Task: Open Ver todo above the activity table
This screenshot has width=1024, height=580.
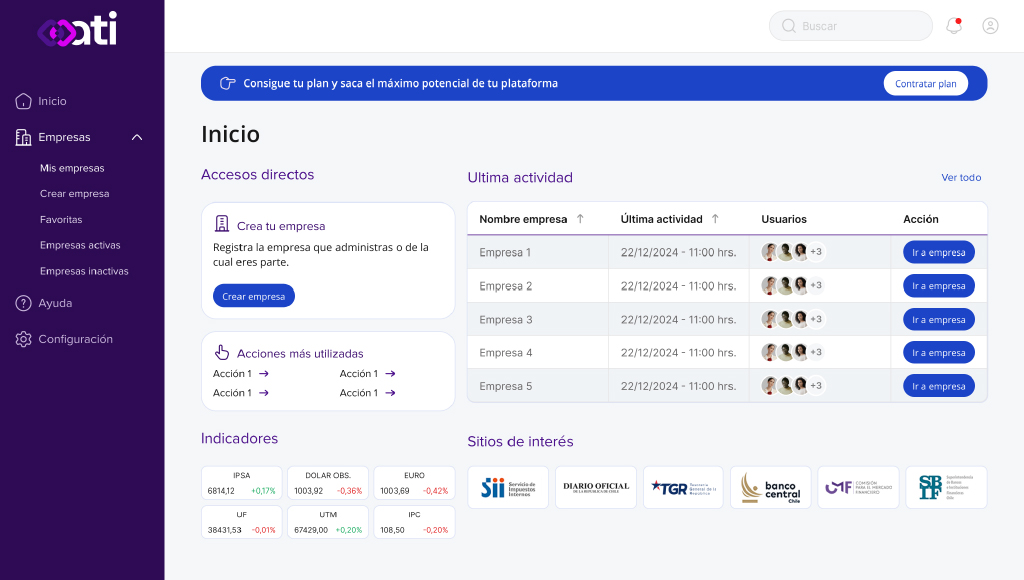Action: click(961, 177)
